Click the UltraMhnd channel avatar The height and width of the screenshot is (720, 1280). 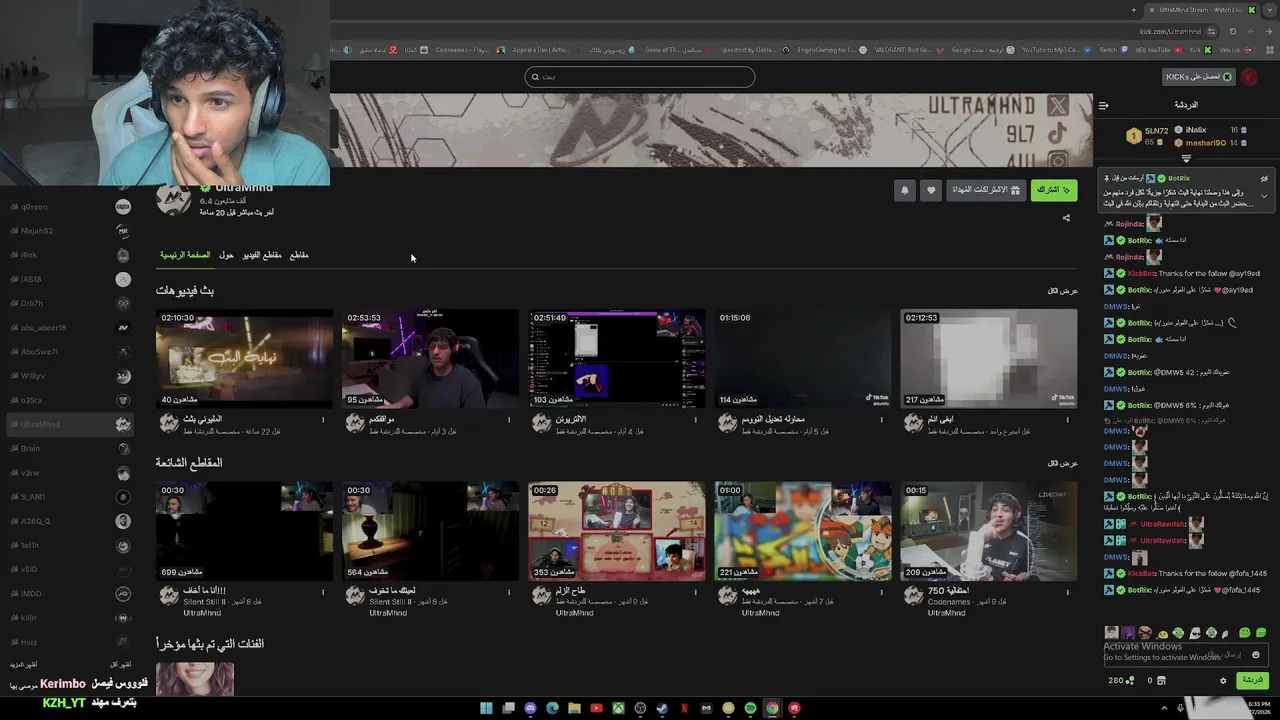[173, 199]
